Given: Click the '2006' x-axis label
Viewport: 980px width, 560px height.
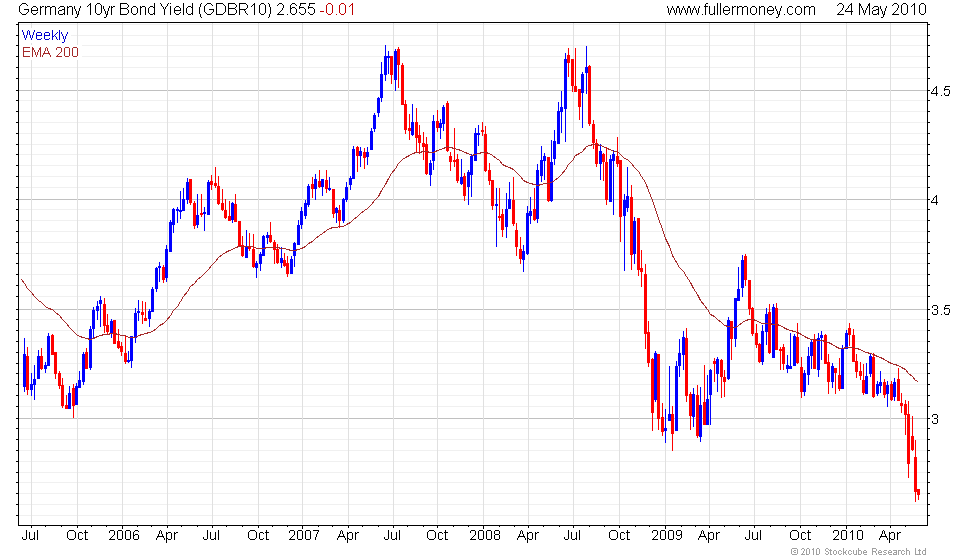Looking at the screenshot, I should (x=123, y=535).
